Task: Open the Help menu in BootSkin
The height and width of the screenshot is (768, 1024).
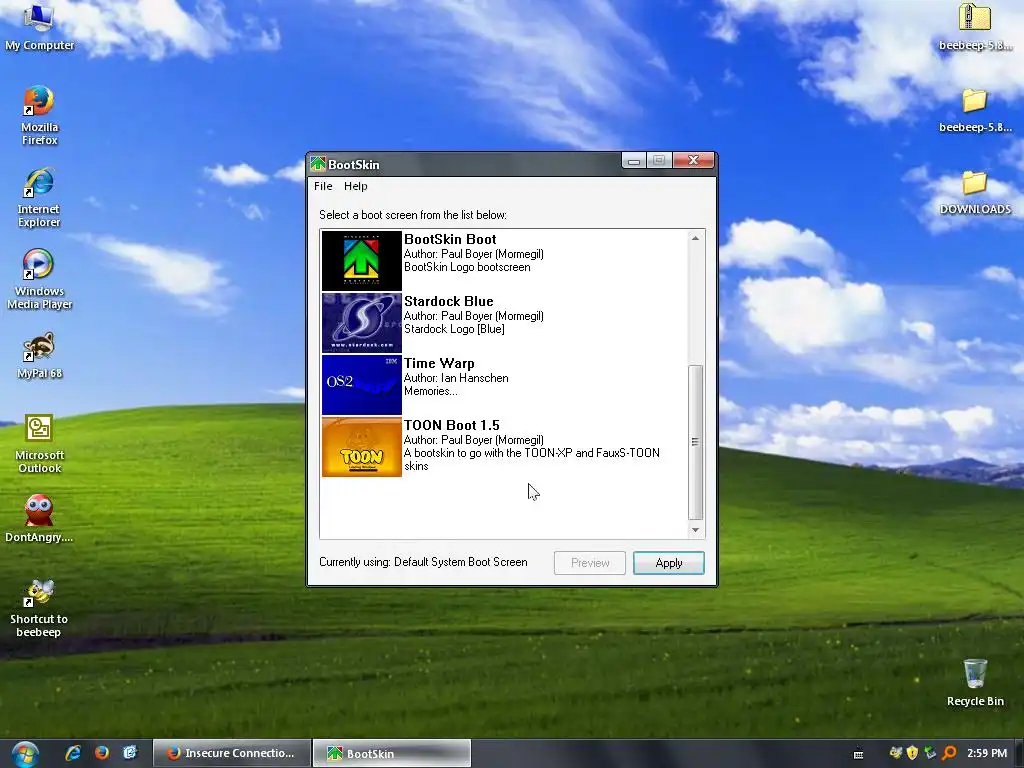Action: (356, 186)
